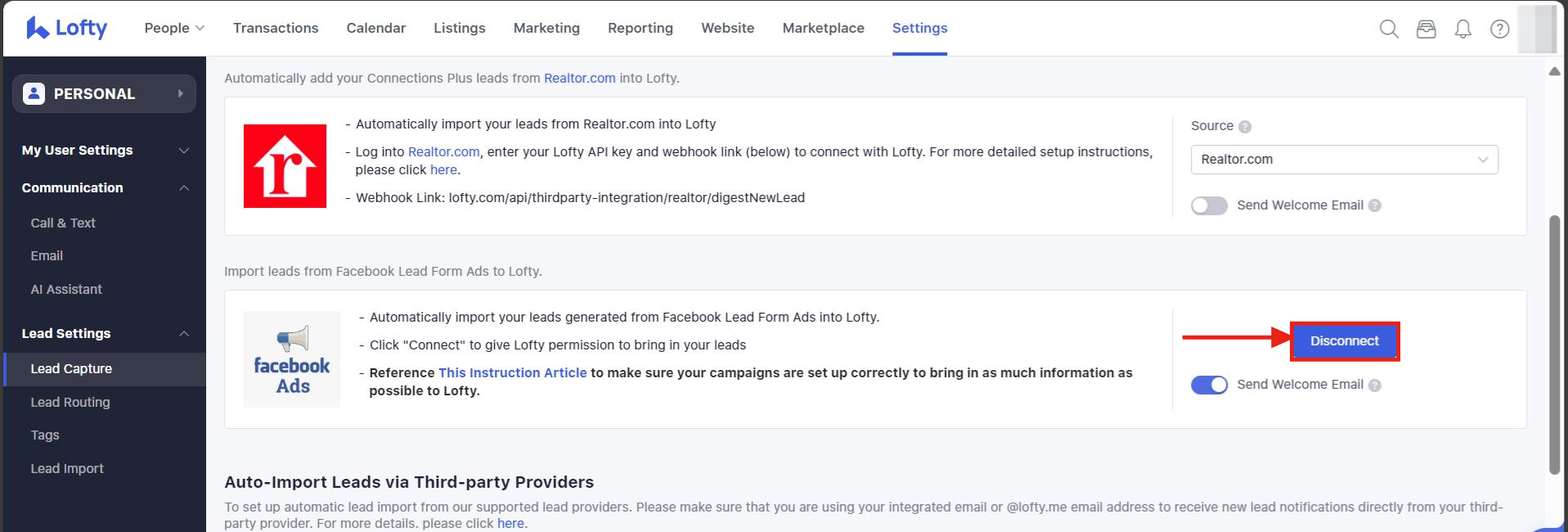Click info icon beside Facebook Send Welcome Email
This screenshot has height=532, width=1568.
tap(1375, 385)
